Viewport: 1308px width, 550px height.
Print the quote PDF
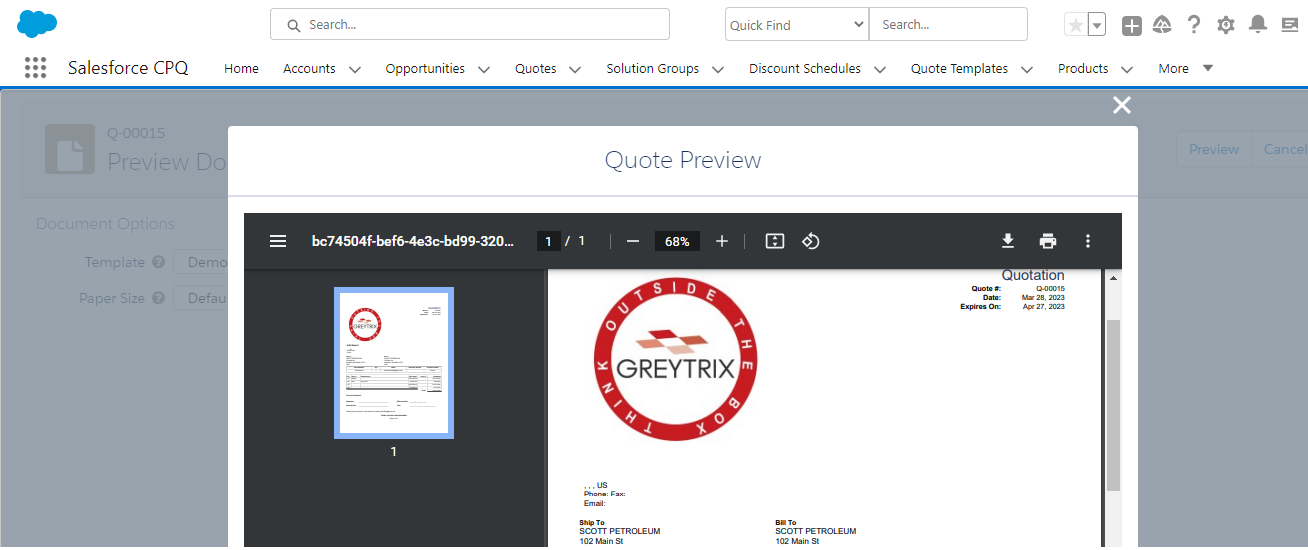pyautogui.click(x=1047, y=241)
